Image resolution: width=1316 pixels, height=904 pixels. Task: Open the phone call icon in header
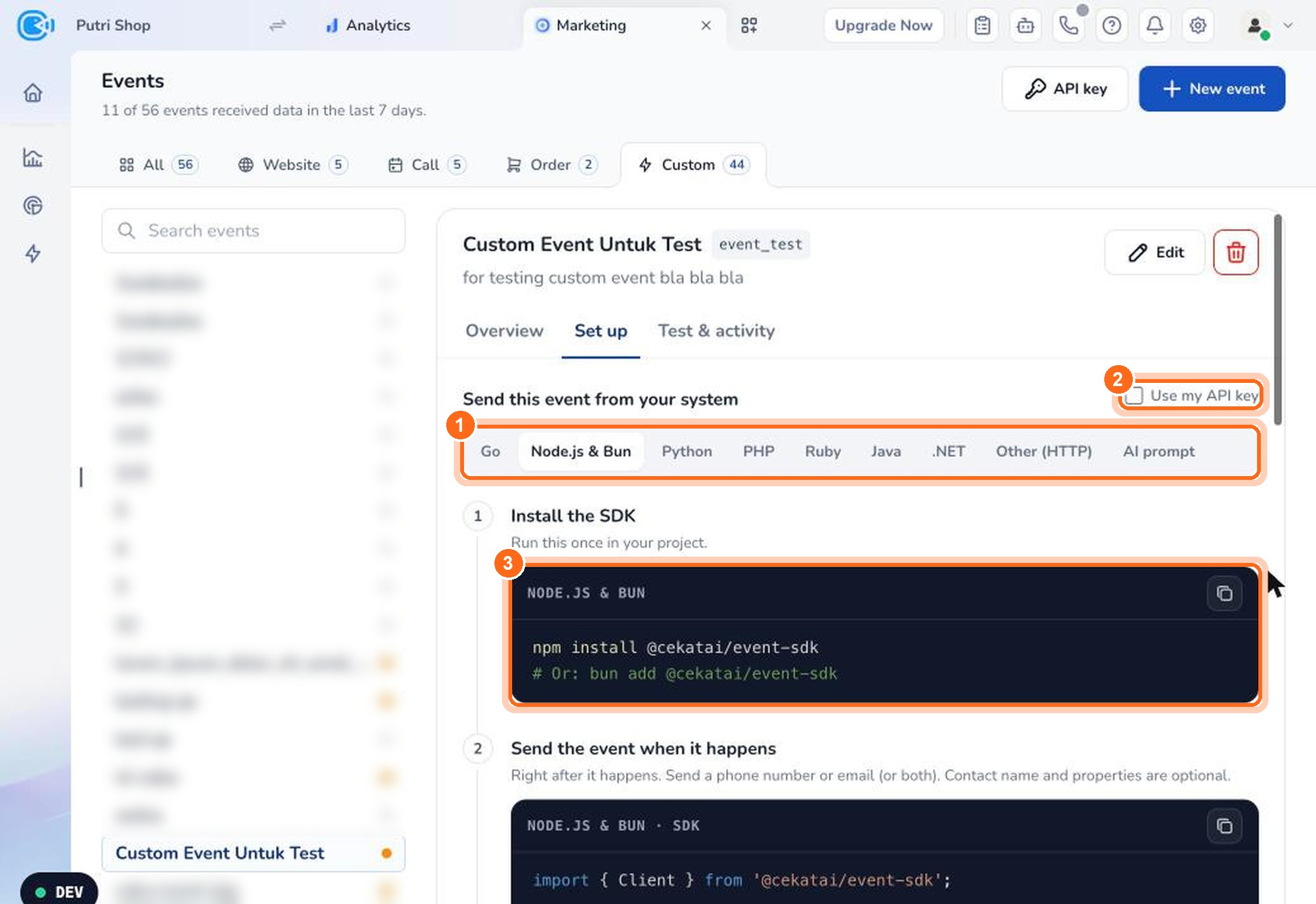[1068, 25]
